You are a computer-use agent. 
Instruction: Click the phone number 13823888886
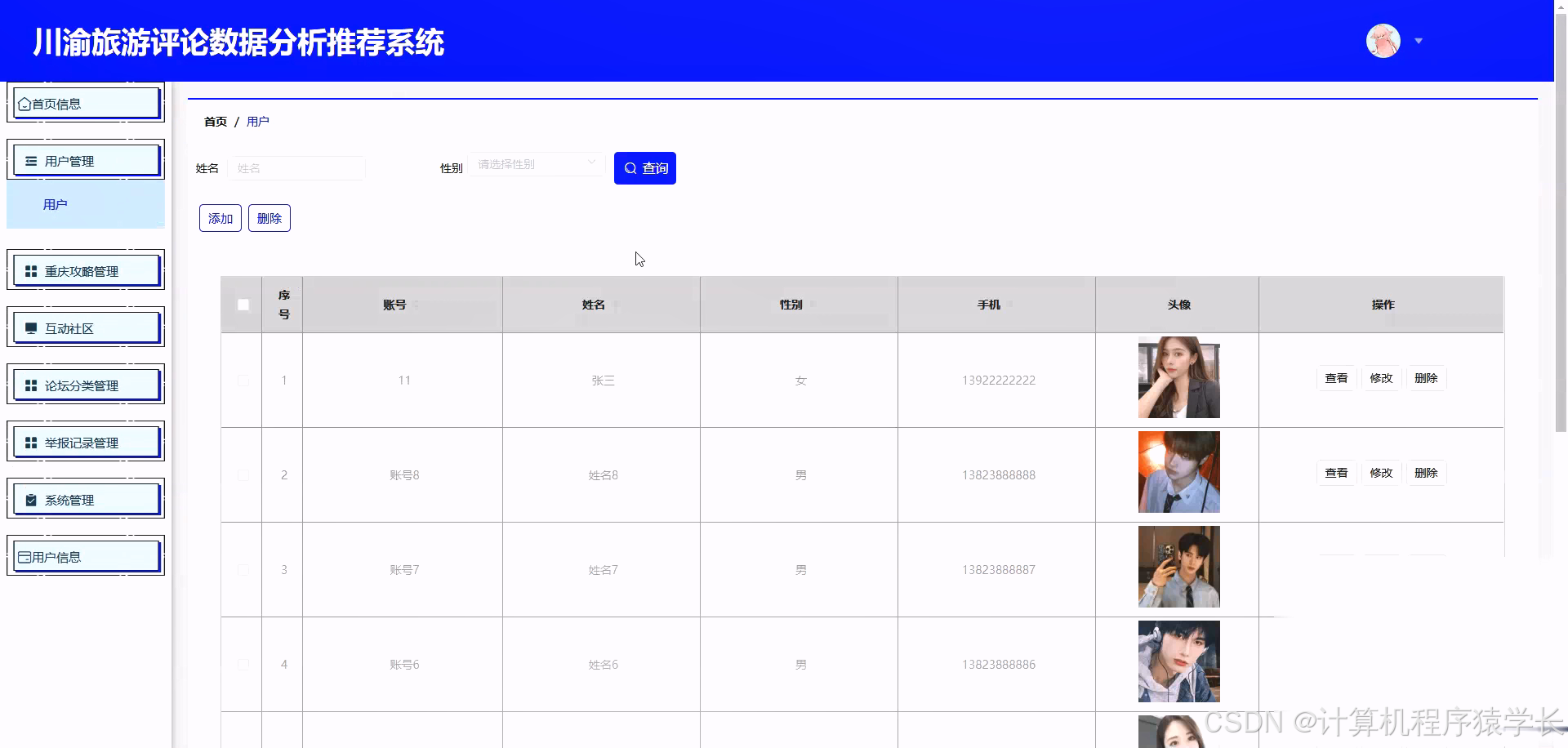point(998,665)
